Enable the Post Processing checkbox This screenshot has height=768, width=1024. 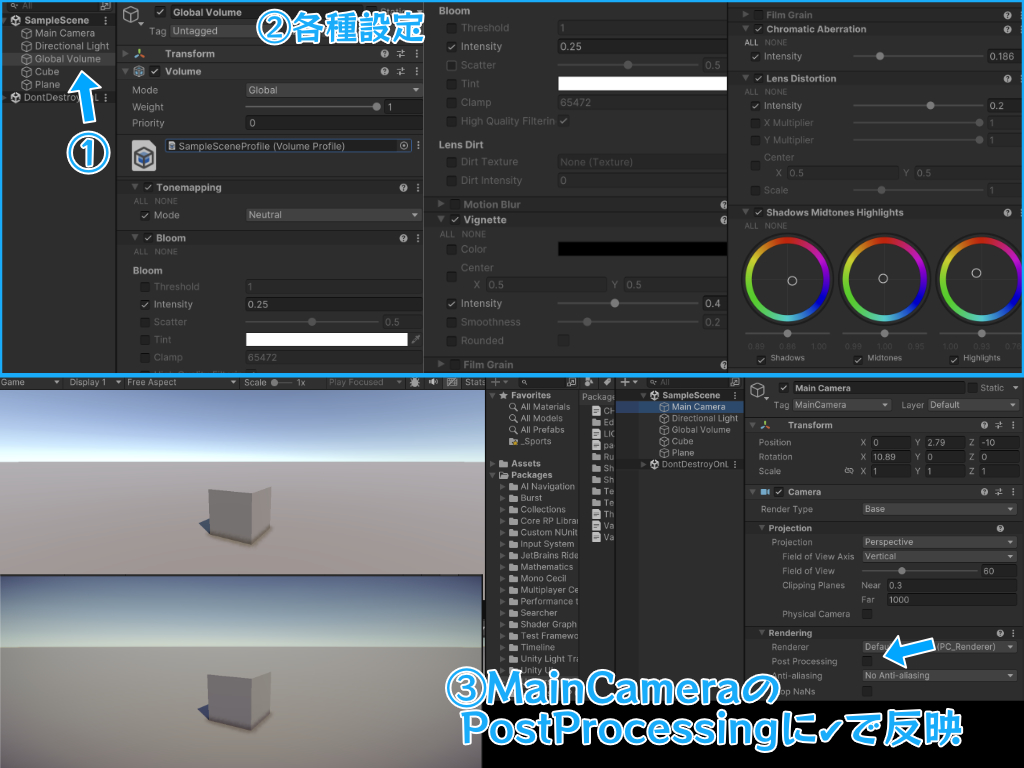[x=867, y=661]
